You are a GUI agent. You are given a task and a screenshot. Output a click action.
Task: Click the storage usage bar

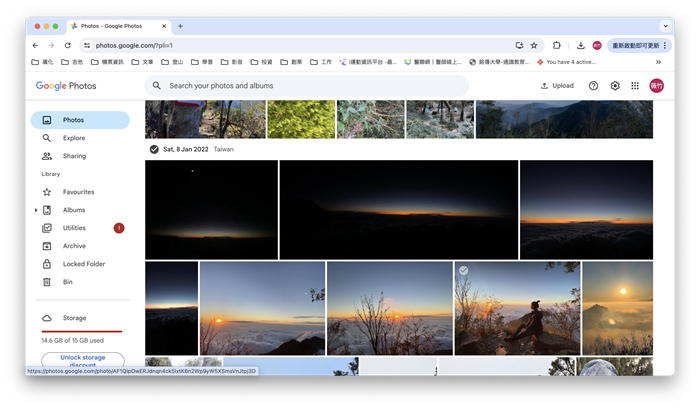coord(81,330)
